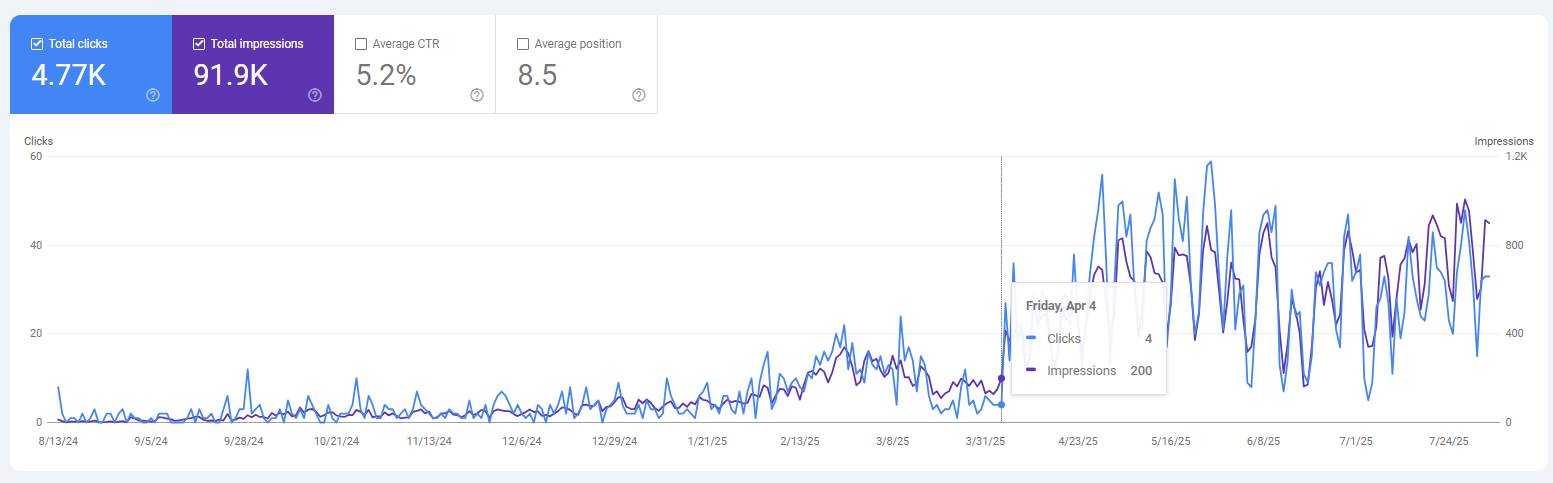Click the purple Impressions legend swatch in tooltip
Image resolution: width=1553 pixels, height=483 pixels.
point(1032,371)
